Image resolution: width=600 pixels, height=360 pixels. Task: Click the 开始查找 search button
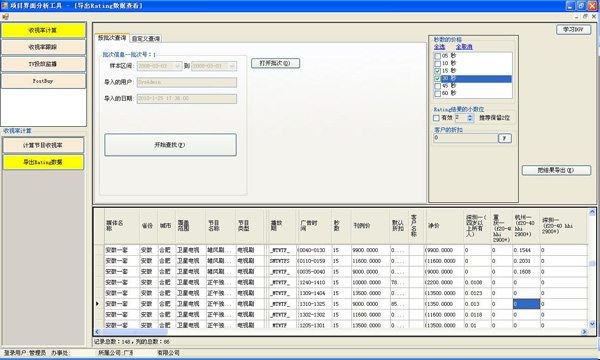click(x=170, y=145)
